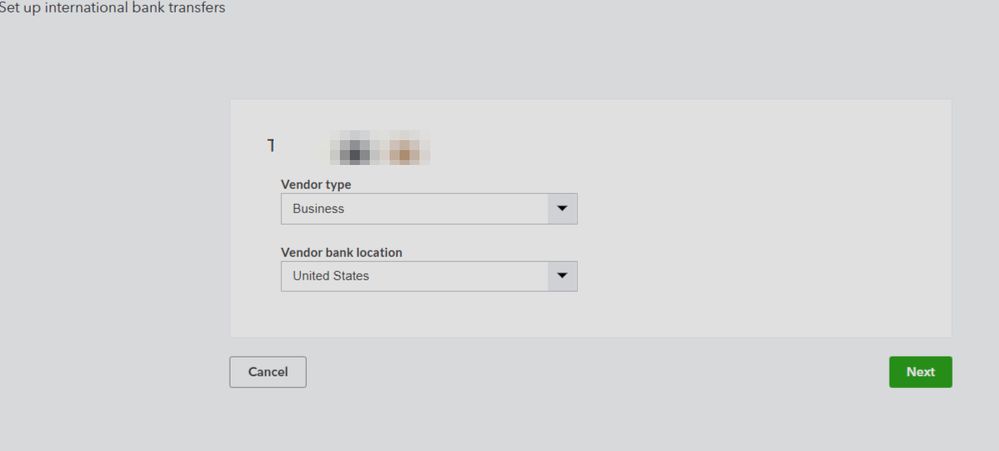The height and width of the screenshot is (451, 999).
Task: Click the Vendor type label
Action: (316, 185)
